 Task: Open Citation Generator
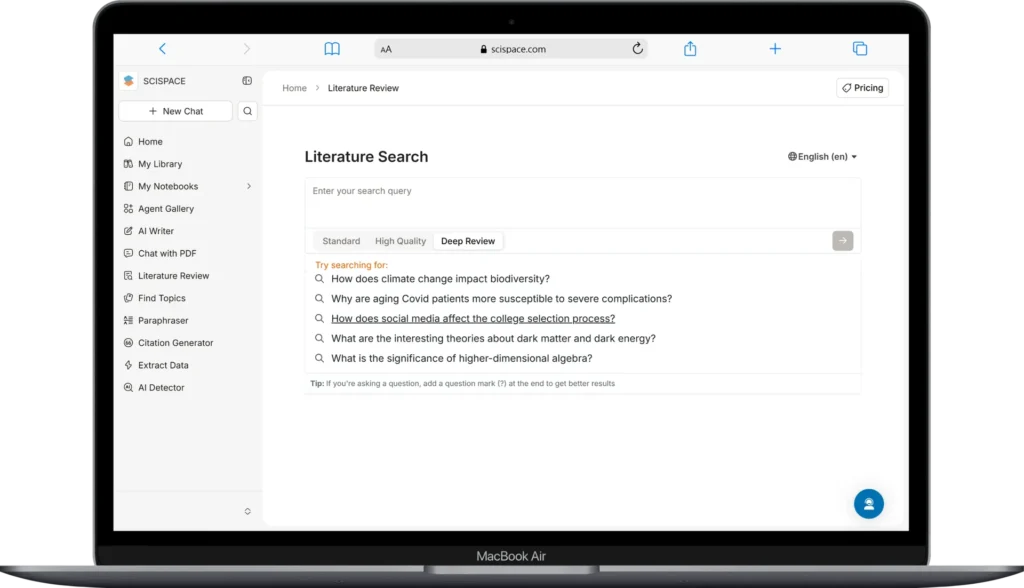click(175, 342)
